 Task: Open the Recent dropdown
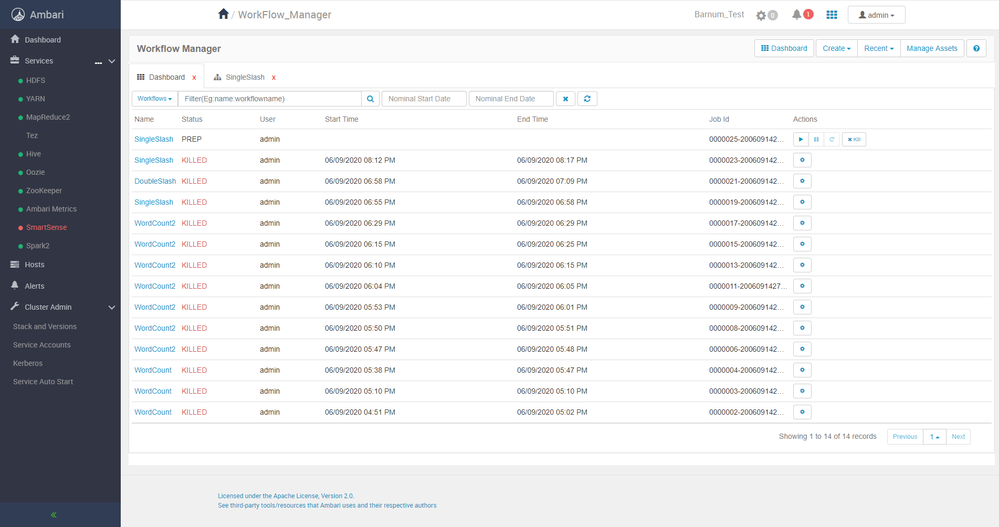pyautogui.click(x=879, y=48)
